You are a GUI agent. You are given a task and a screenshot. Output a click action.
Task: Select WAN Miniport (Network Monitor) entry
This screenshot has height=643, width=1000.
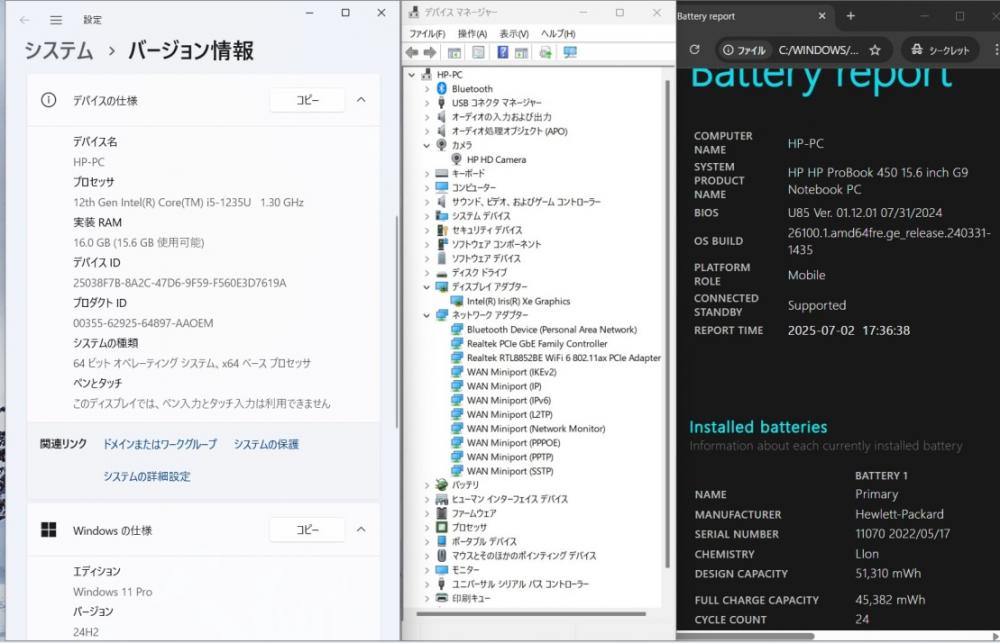[536, 429]
